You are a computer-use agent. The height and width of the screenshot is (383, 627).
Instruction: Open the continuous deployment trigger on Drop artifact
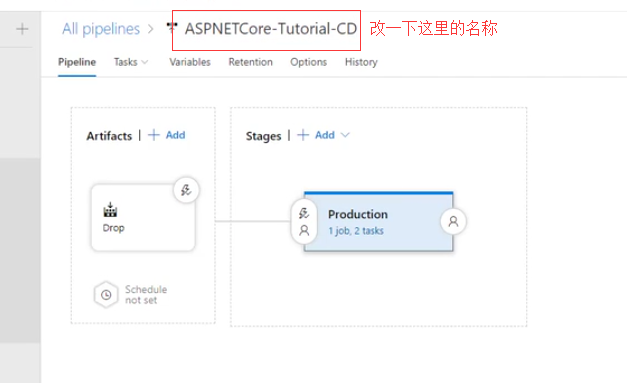click(x=186, y=190)
